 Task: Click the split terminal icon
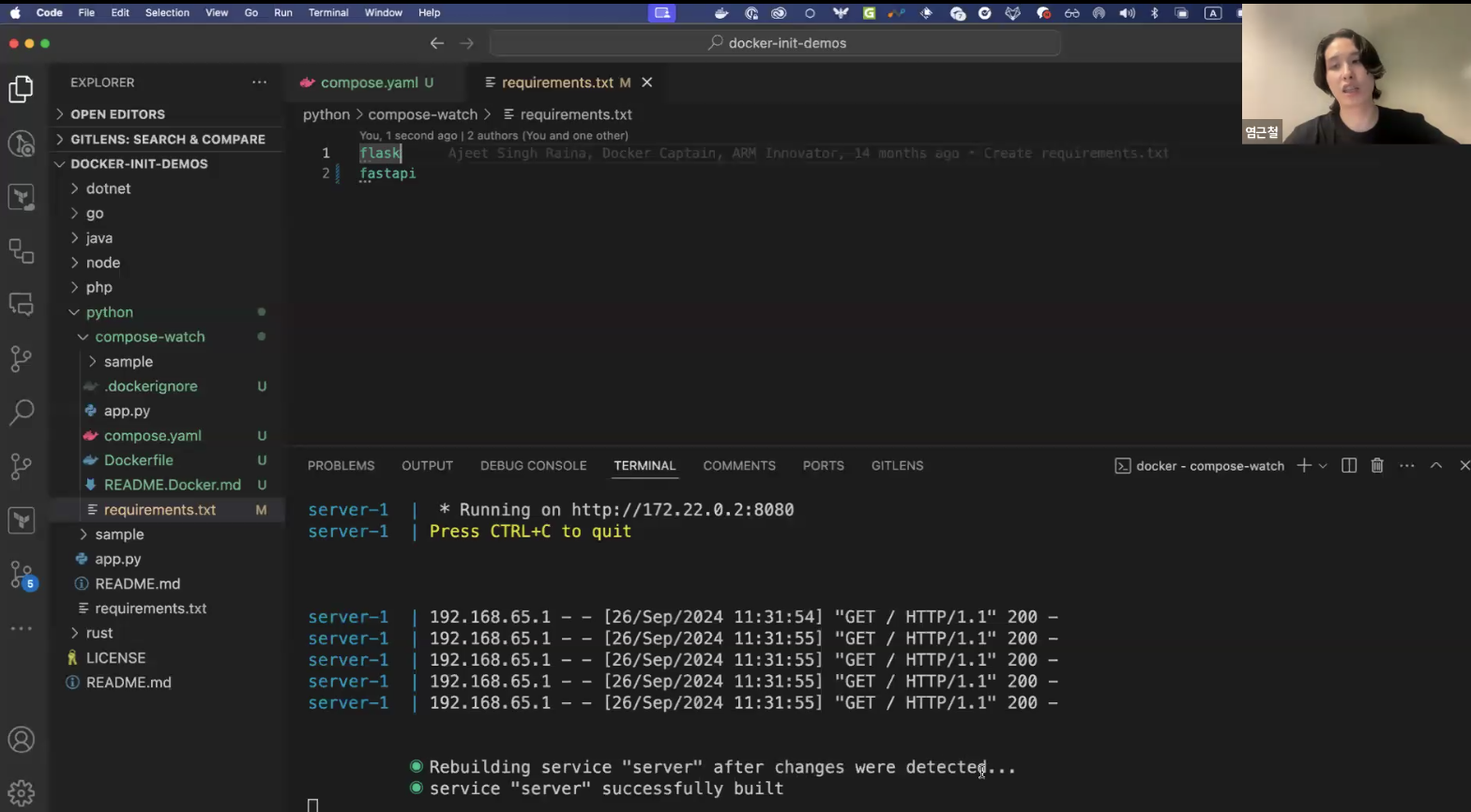point(1349,466)
